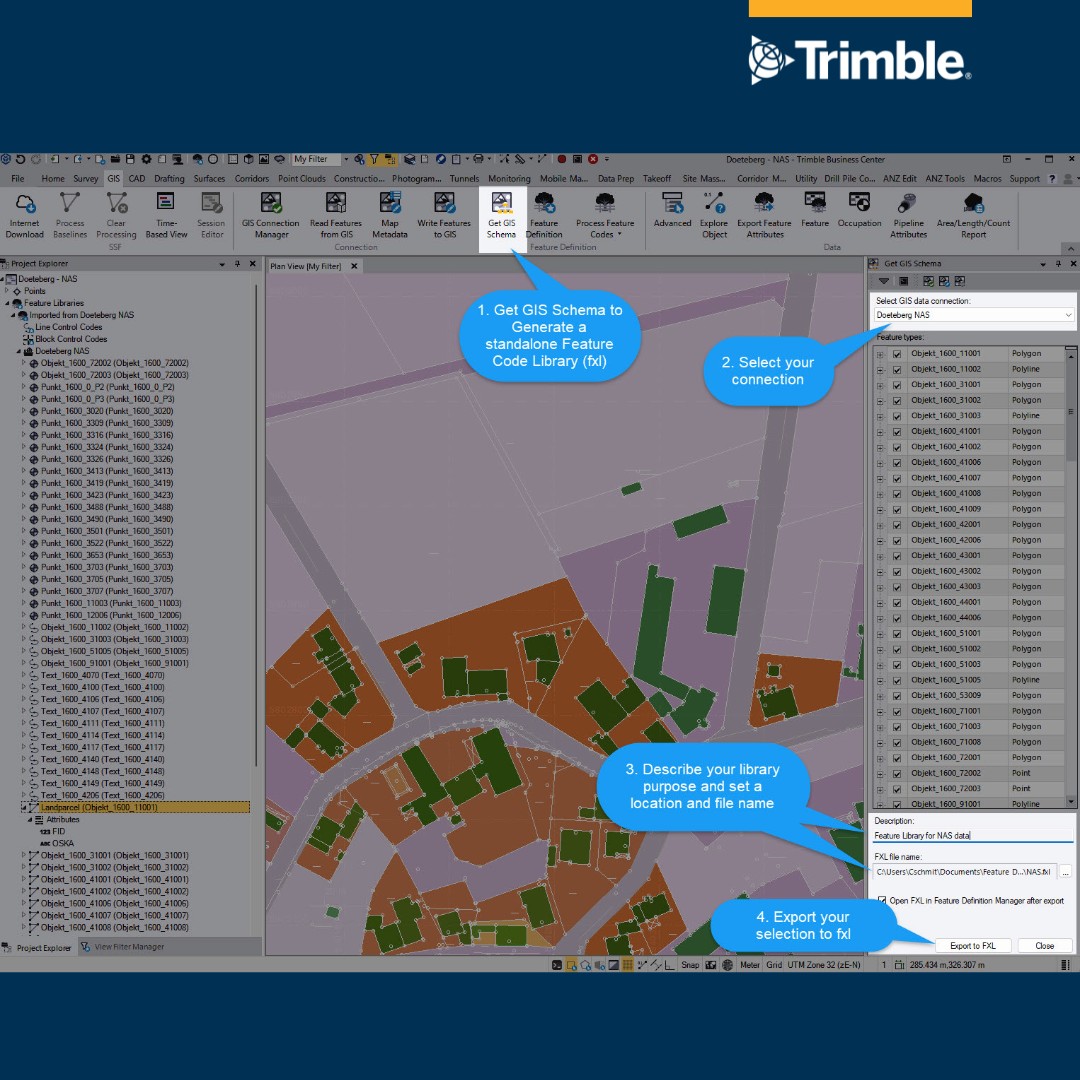Expand the Points node in Project Explorer

7,291
